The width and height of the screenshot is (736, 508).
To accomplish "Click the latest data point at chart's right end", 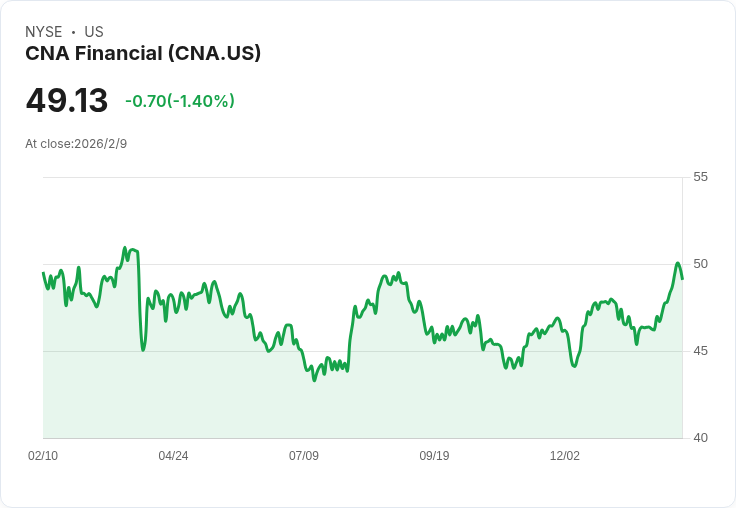I will click(681, 278).
